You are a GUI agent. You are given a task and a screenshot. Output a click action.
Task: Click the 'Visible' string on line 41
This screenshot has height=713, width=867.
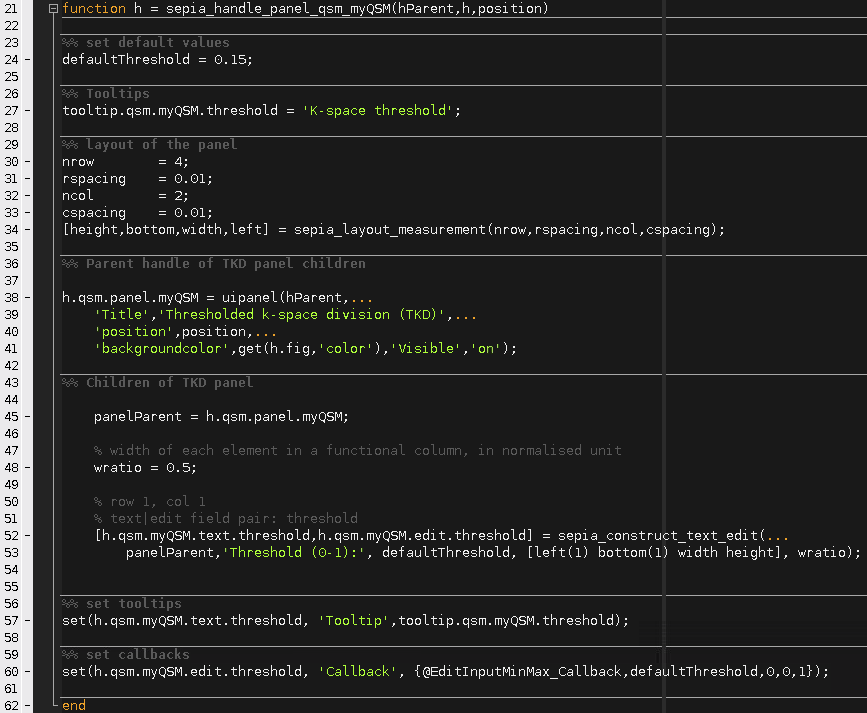[x=426, y=348]
